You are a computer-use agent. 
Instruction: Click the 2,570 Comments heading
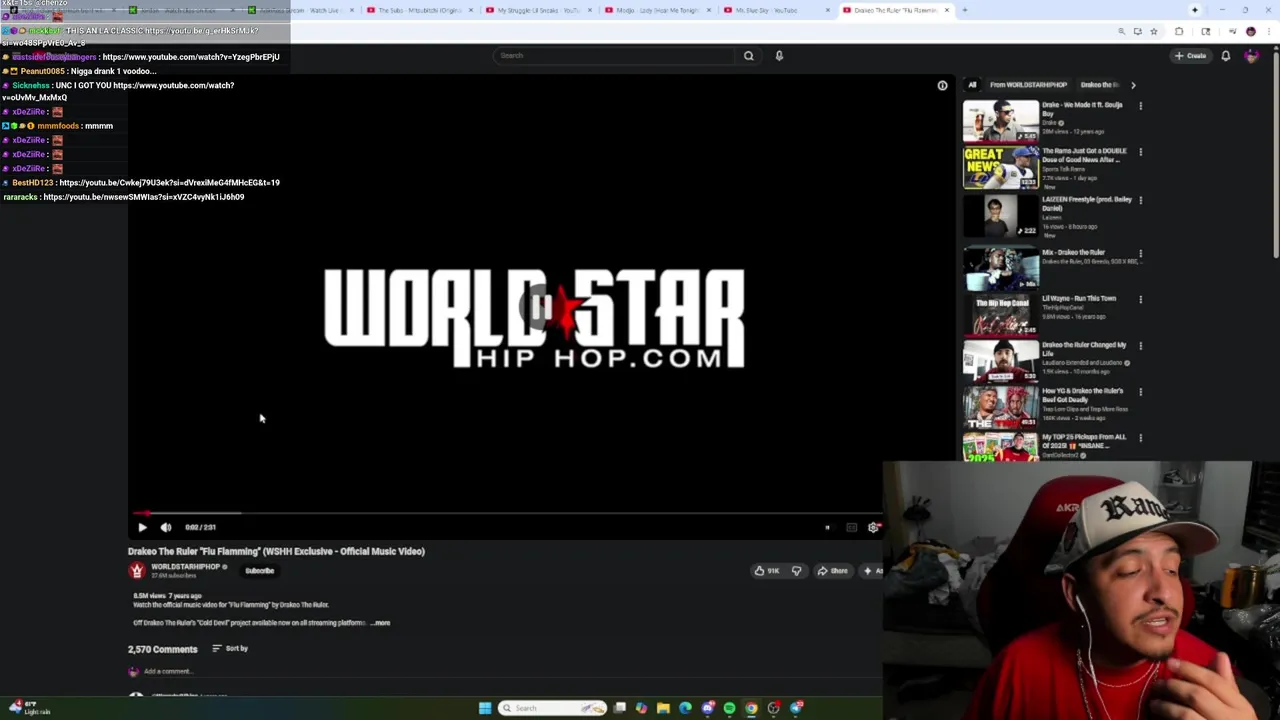[x=162, y=649]
